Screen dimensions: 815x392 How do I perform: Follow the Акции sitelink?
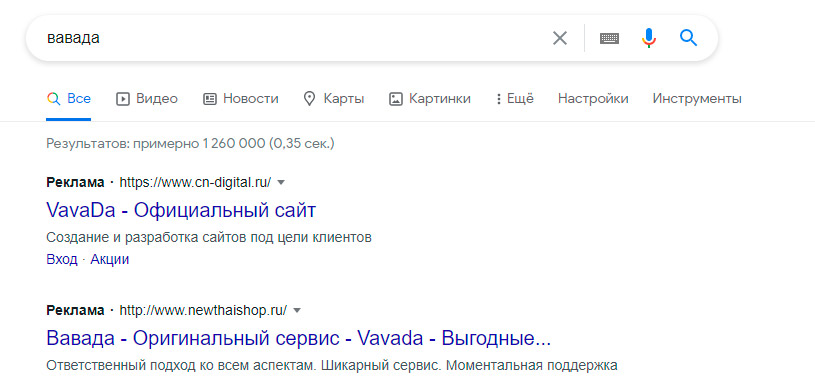110,259
